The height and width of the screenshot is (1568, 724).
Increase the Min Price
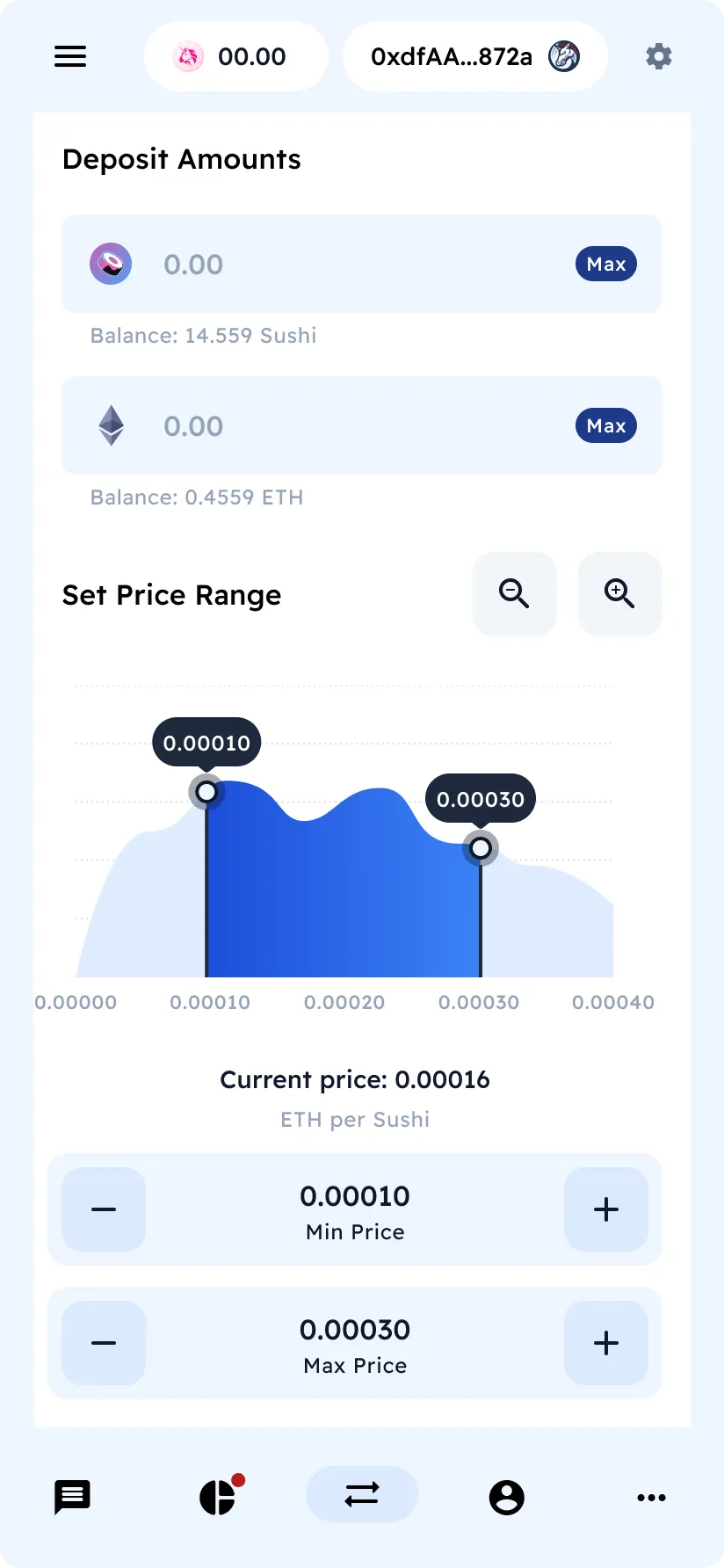[606, 1209]
